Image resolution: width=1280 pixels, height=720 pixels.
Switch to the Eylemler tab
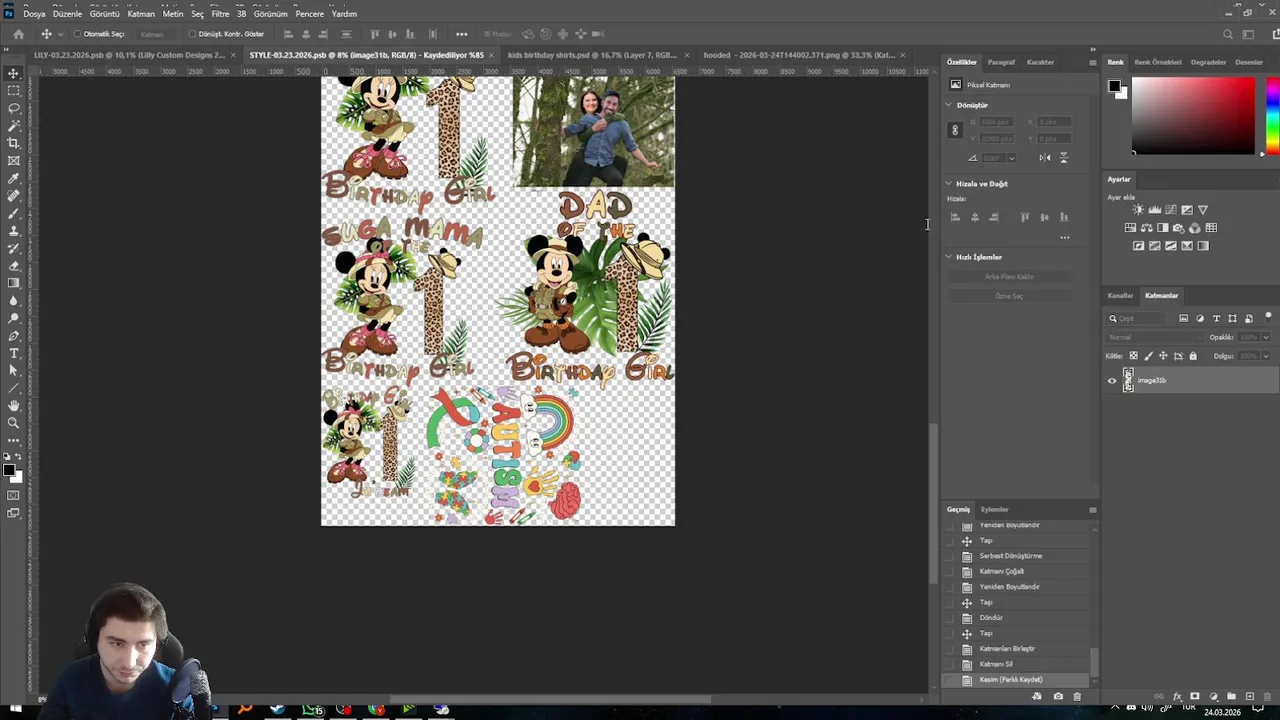click(994, 510)
